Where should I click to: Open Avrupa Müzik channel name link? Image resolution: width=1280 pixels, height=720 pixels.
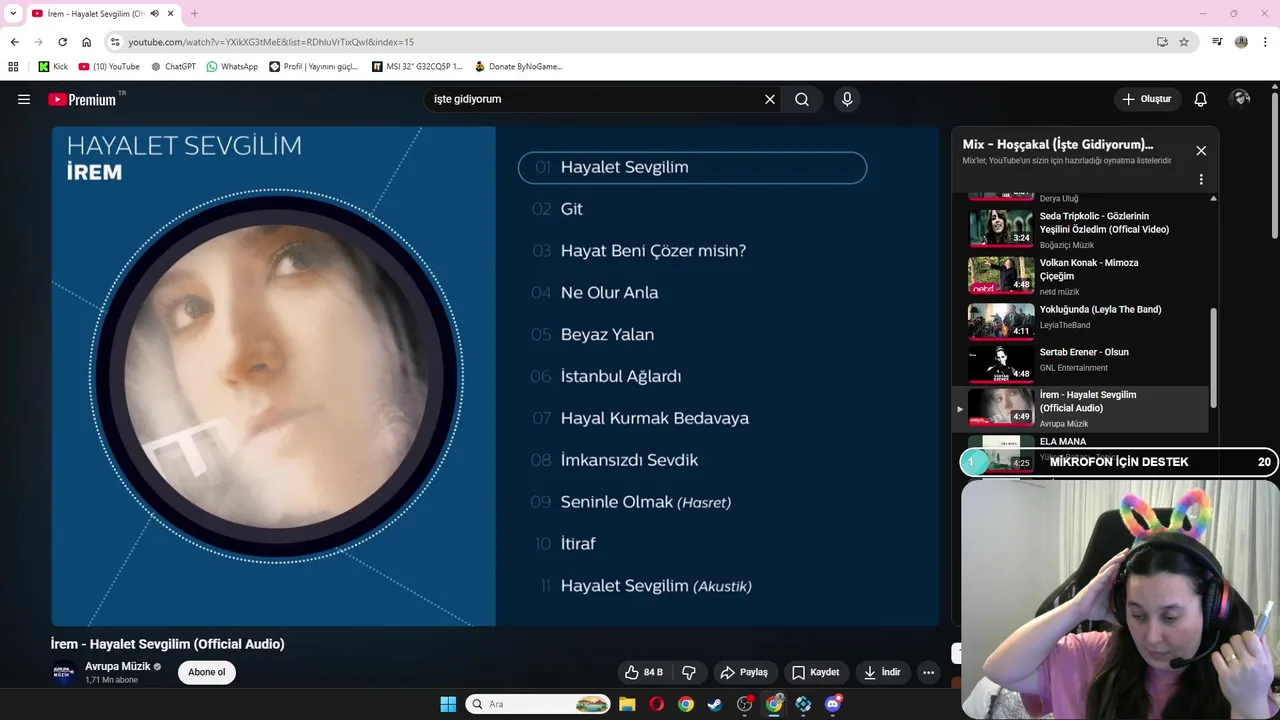(118, 666)
